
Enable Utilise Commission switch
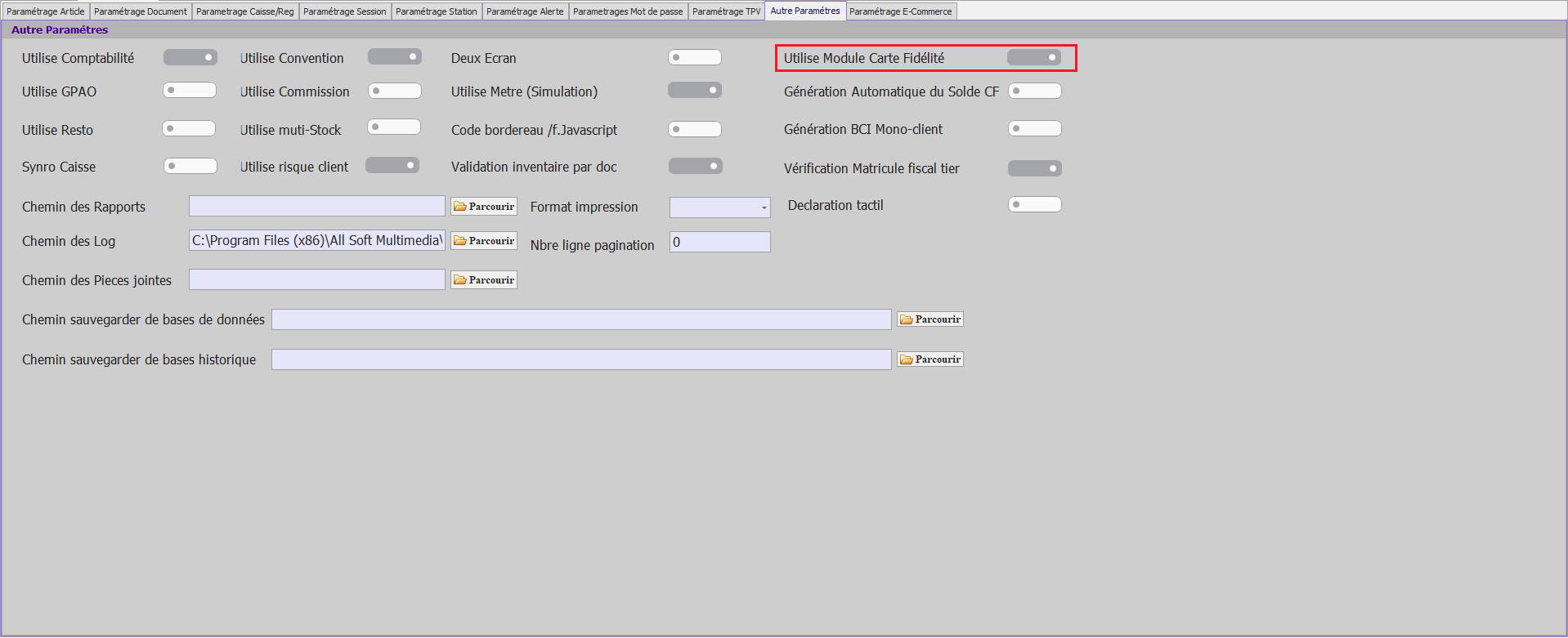tap(395, 91)
